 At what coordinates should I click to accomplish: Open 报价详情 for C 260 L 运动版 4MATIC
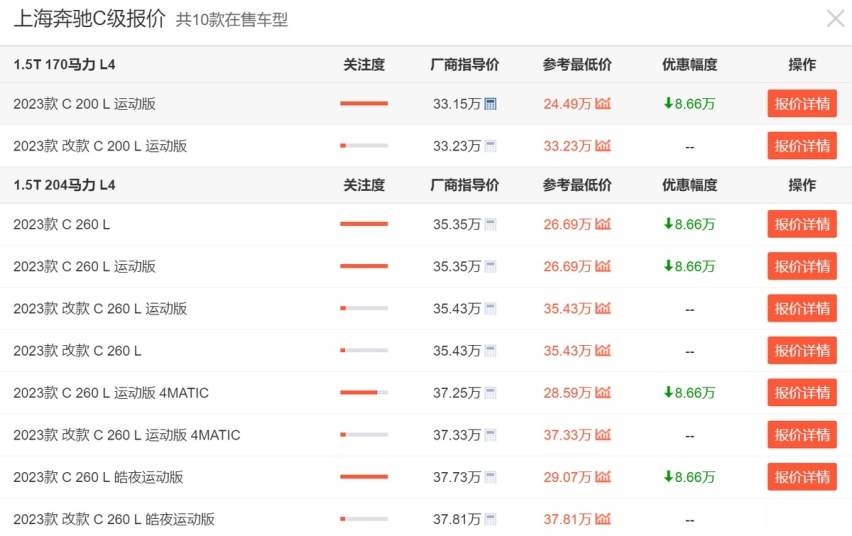(x=802, y=392)
